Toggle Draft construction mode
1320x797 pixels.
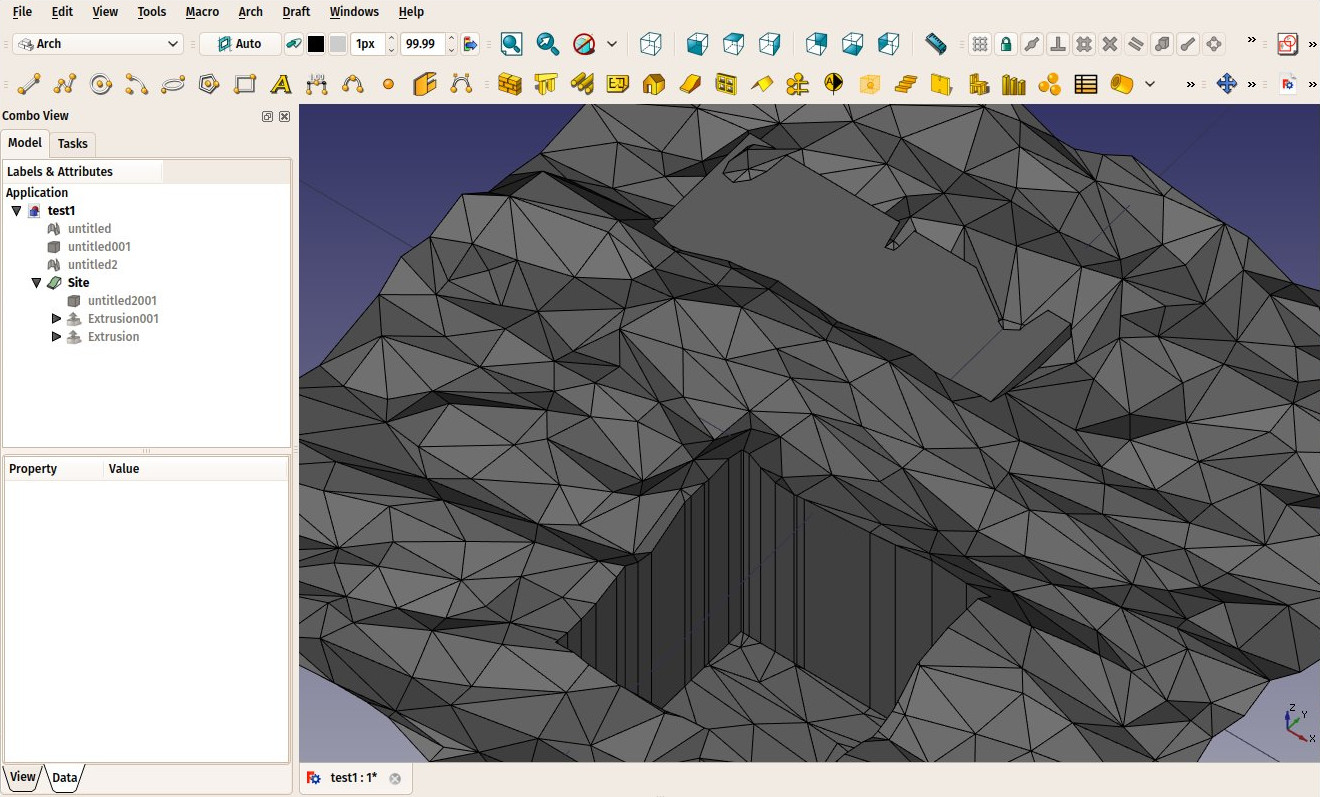(x=295, y=44)
